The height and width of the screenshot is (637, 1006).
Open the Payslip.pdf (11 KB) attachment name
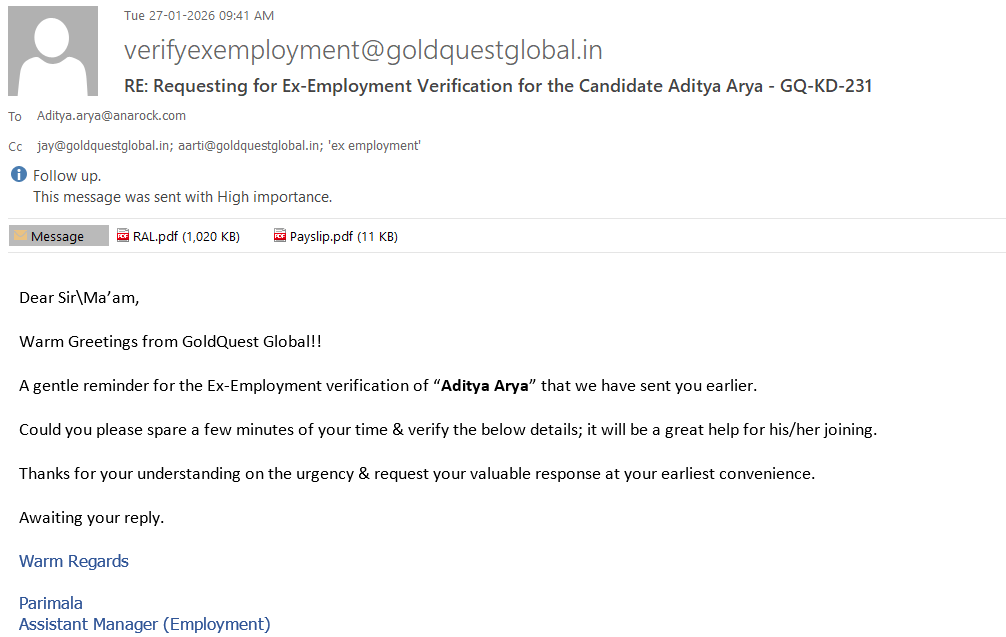[x=343, y=237]
